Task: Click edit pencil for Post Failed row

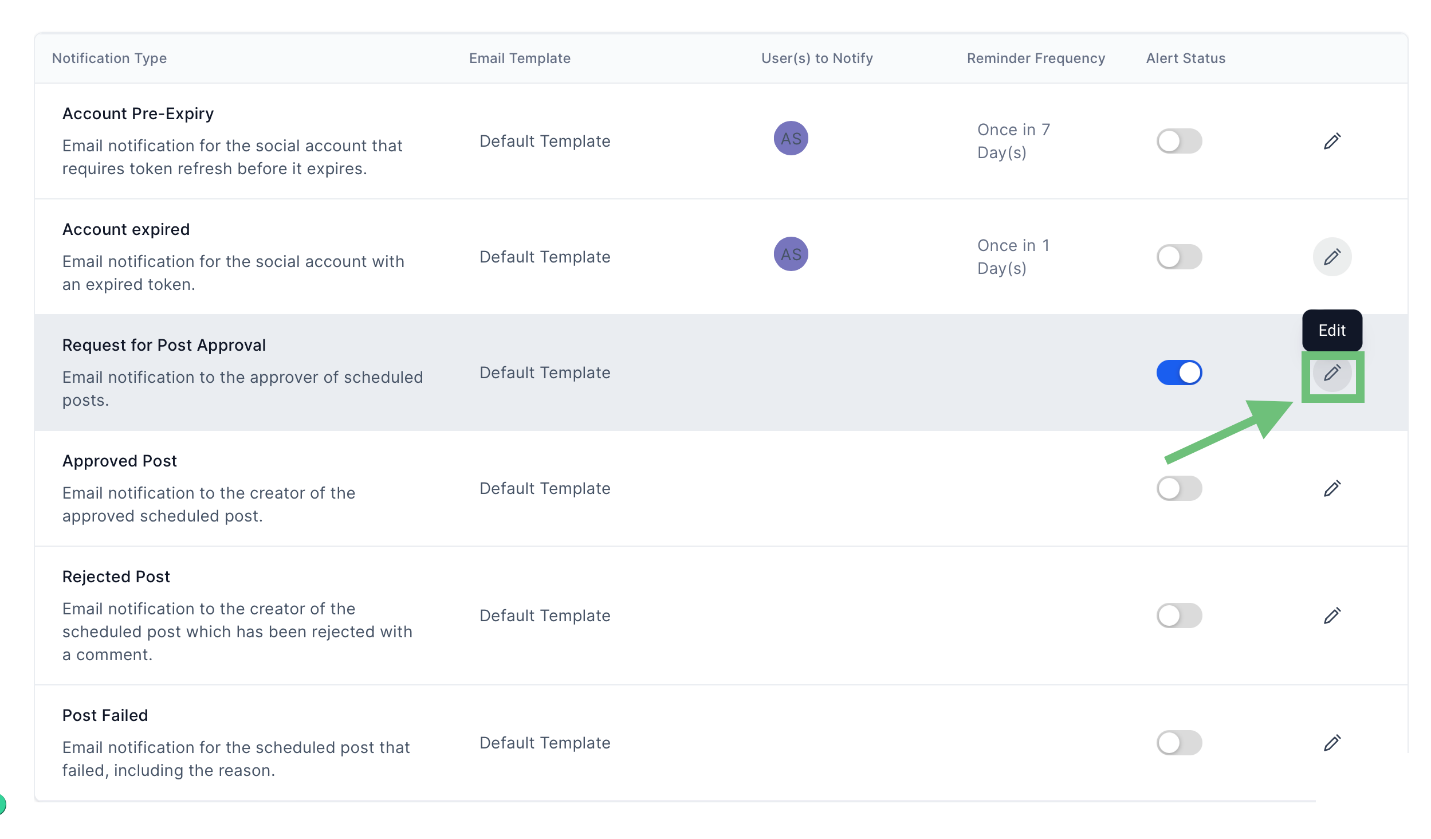Action: 1332,743
